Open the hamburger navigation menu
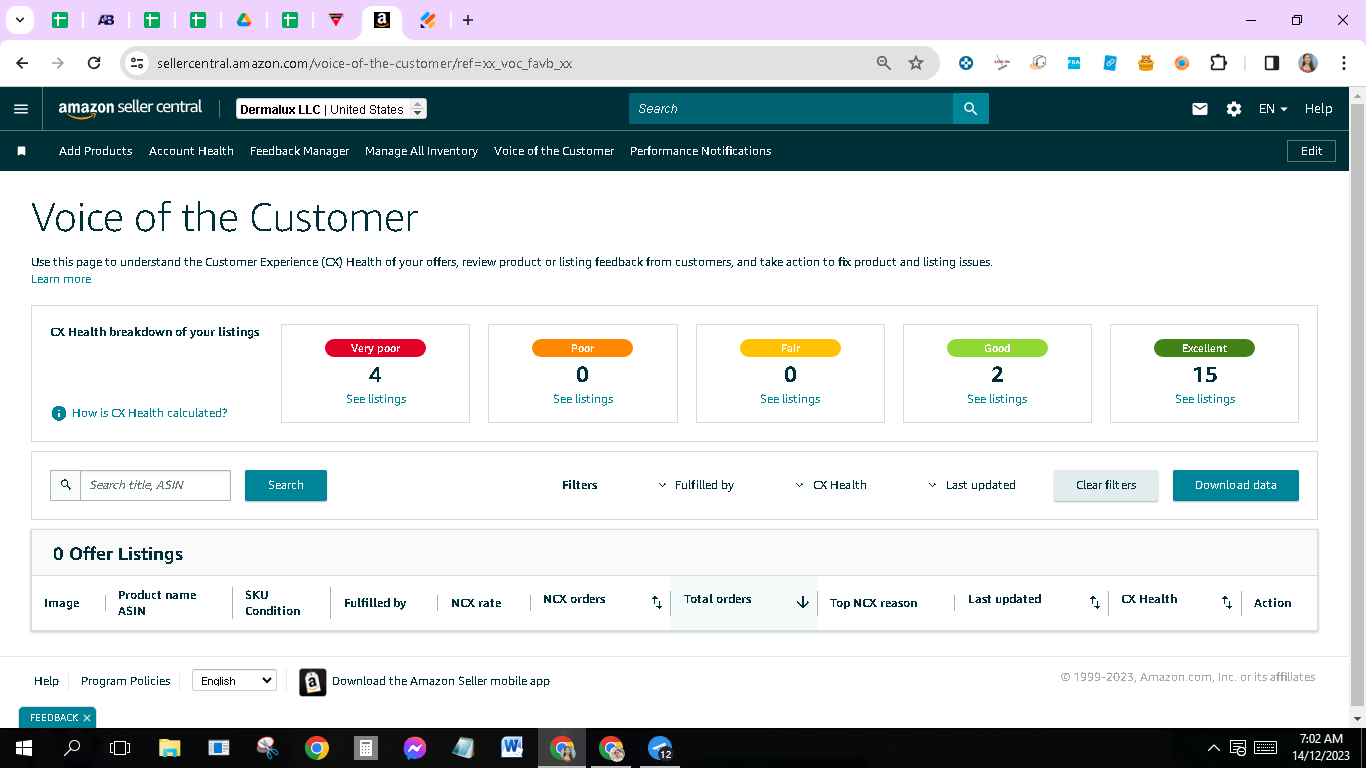The width and height of the screenshot is (1366, 768). click(21, 109)
